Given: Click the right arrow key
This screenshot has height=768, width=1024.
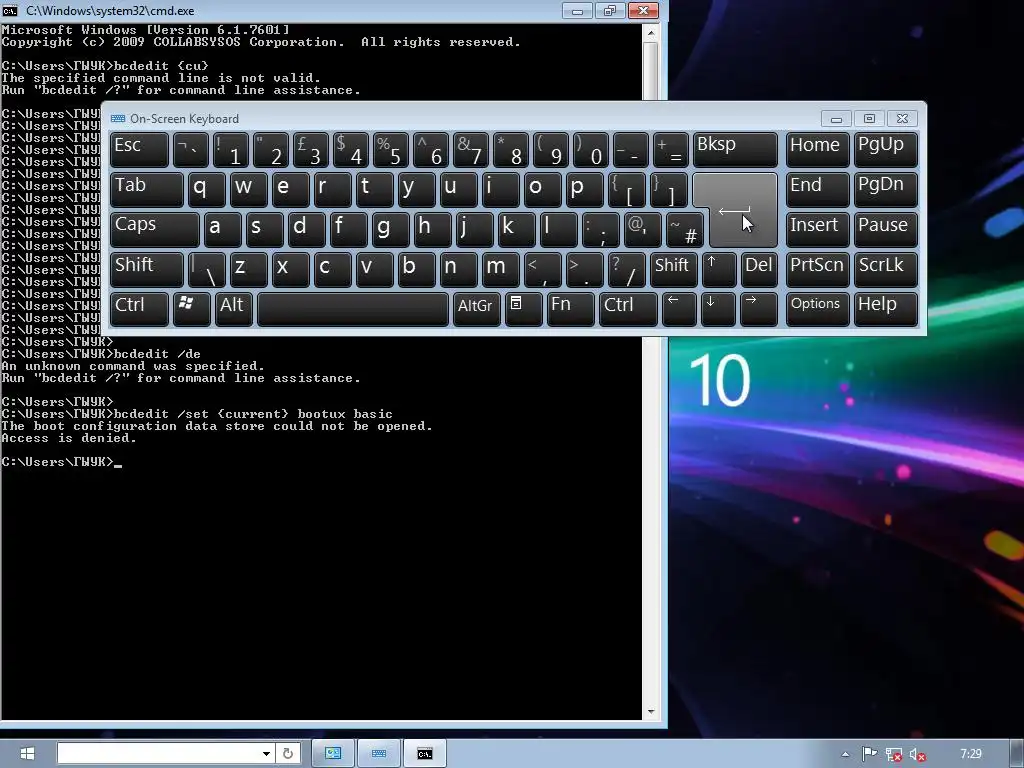Looking at the screenshot, I should (759, 310).
